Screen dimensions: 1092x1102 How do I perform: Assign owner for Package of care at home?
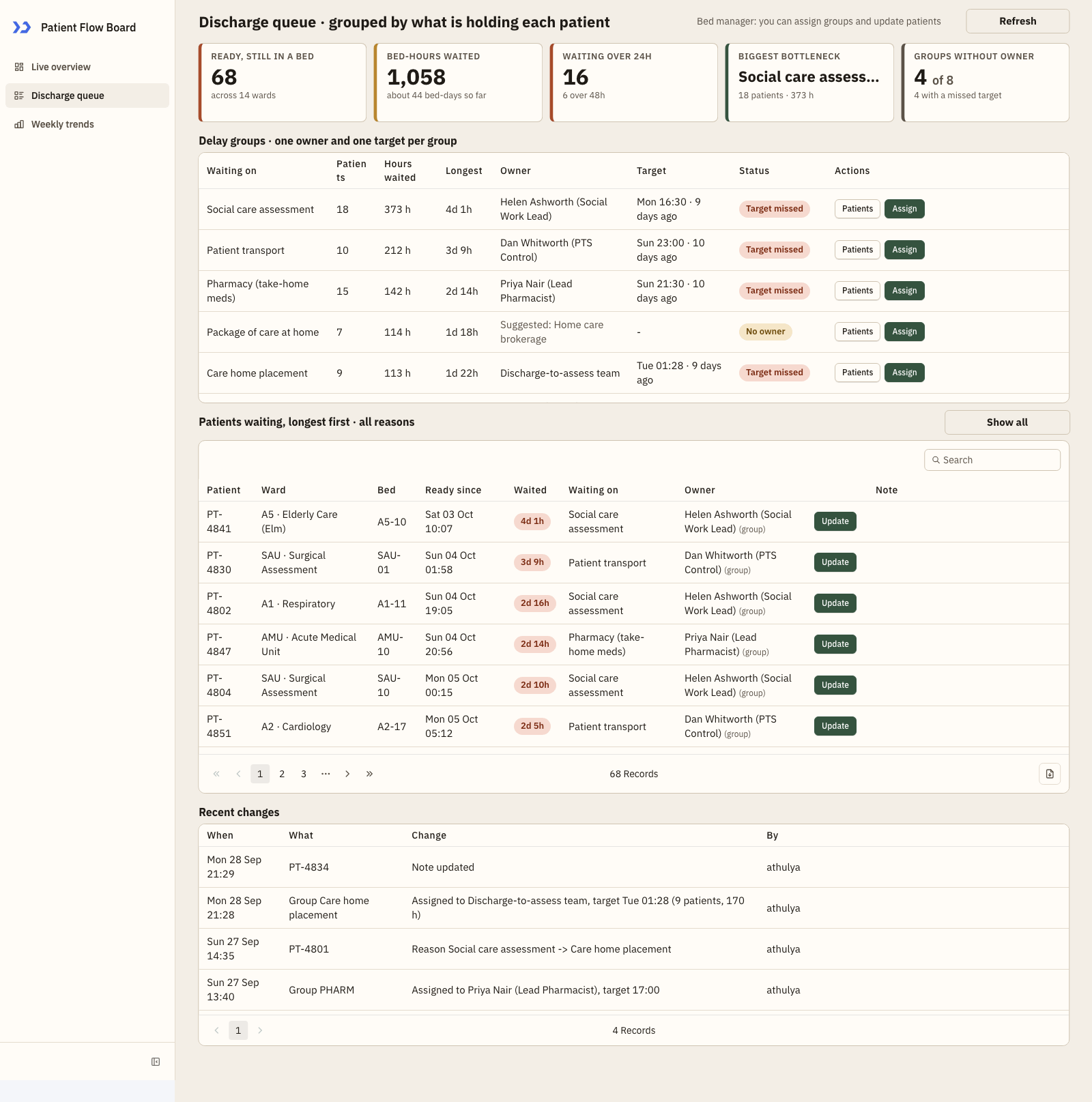(x=904, y=332)
